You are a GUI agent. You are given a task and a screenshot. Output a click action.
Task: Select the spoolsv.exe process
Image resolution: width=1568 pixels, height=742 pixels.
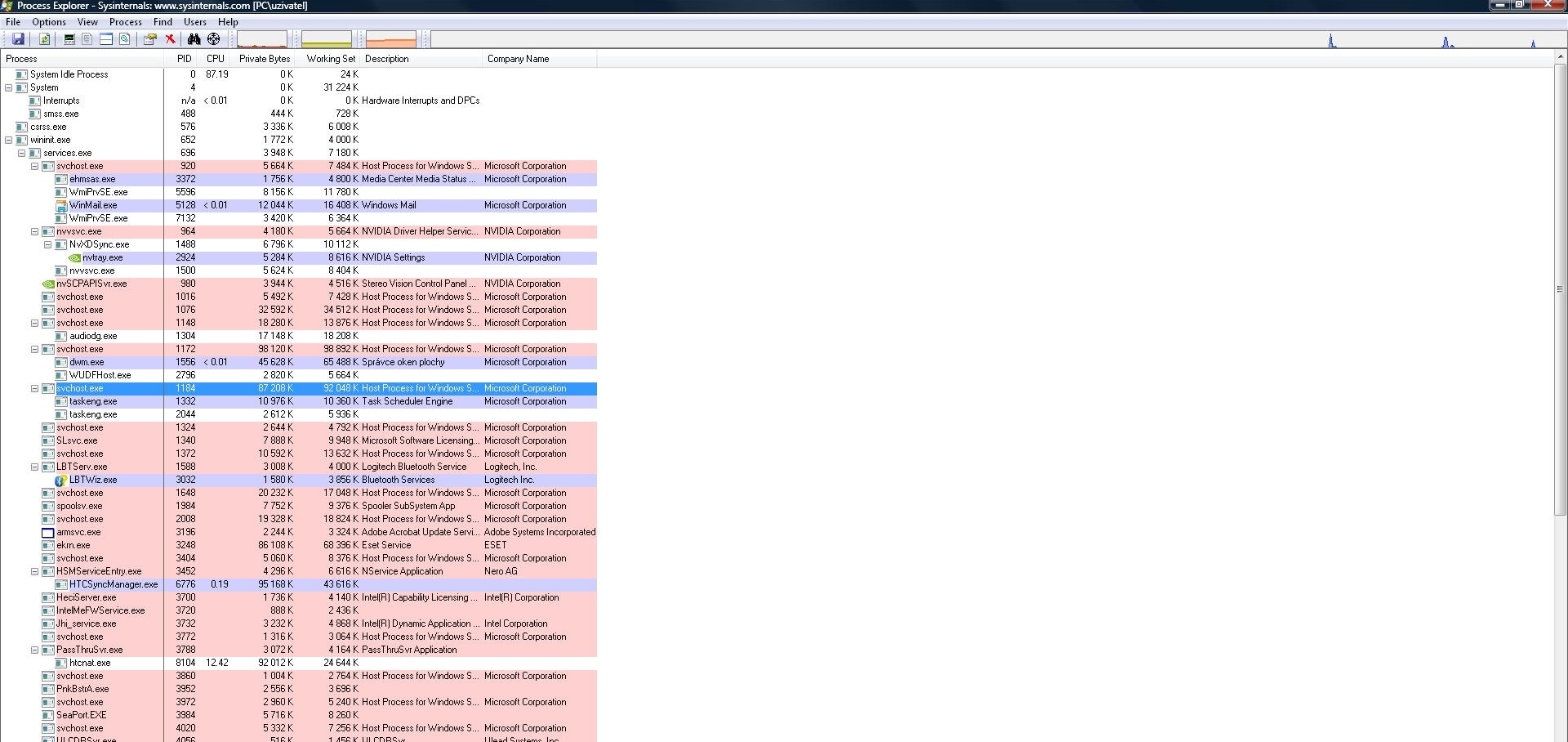298,506
